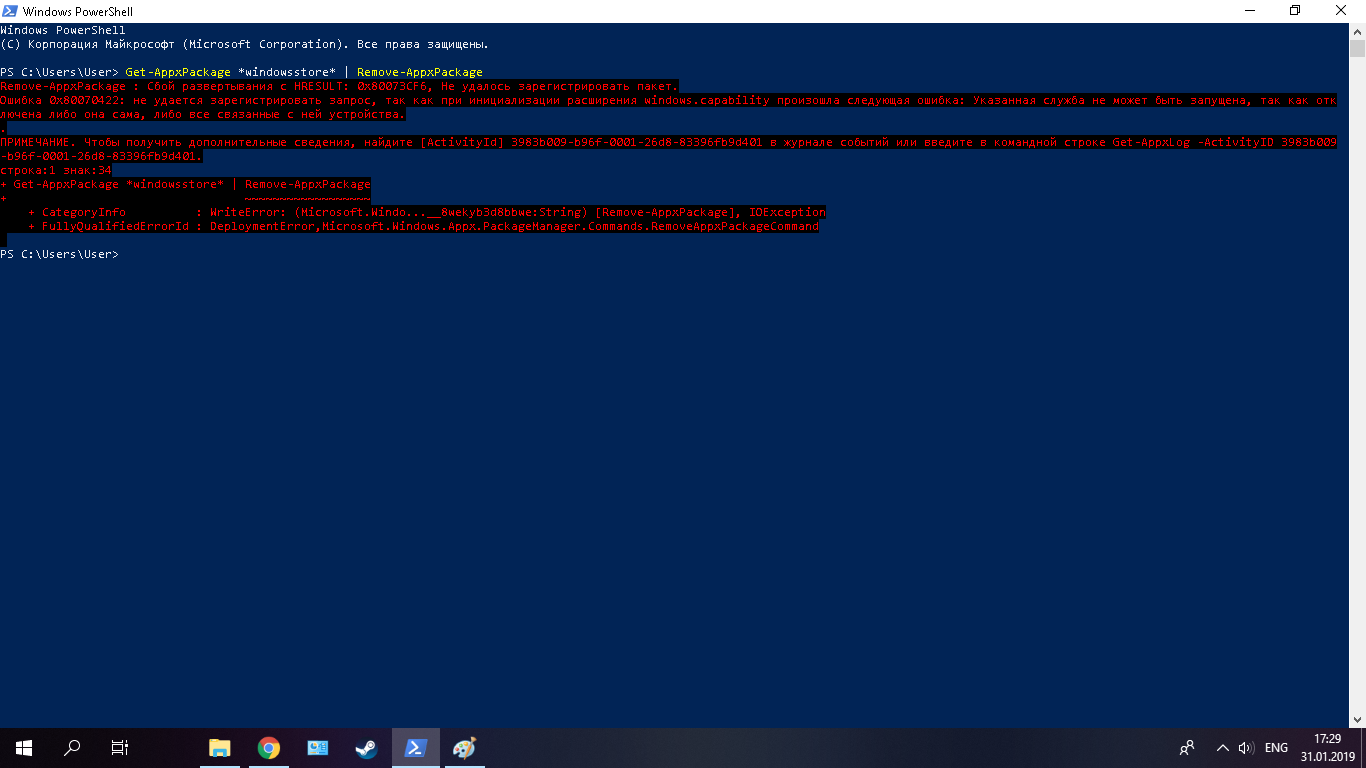The height and width of the screenshot is (768, 1366).
Task: Open the clock and calendar flyout
Action: [x=1327, y=747]
